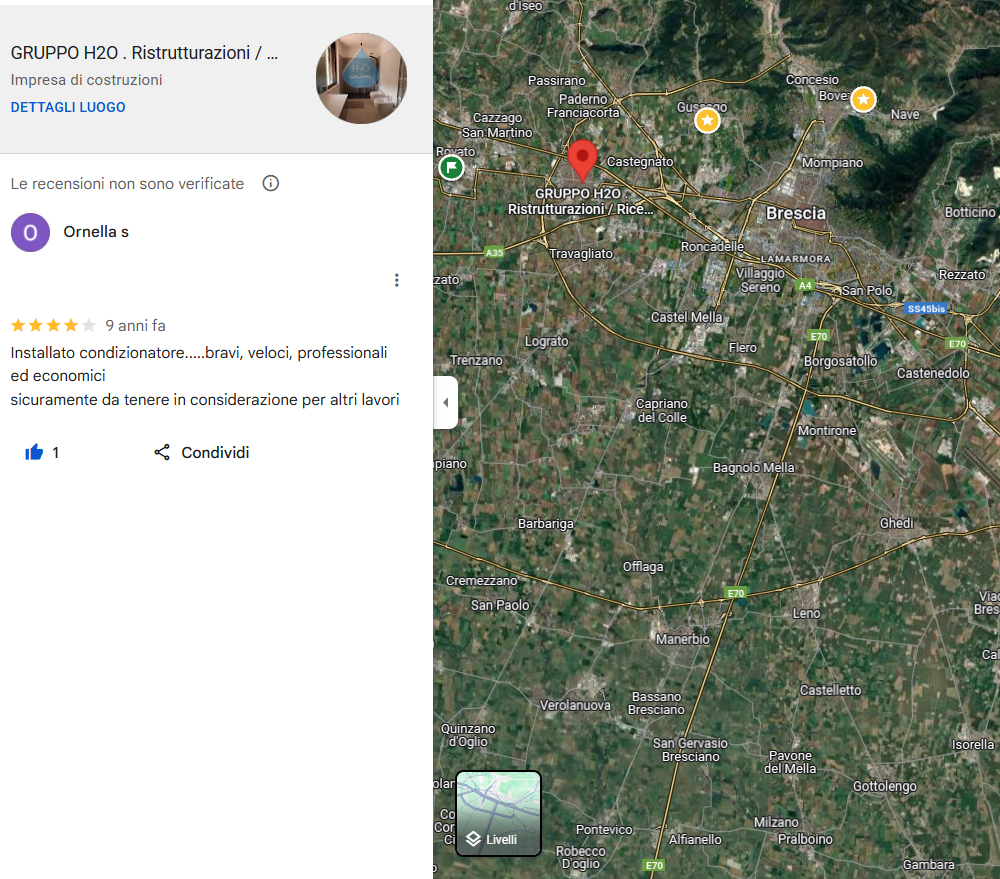Click the Condividi share button
Screen dimensions: 1000x879
point(202,452)
